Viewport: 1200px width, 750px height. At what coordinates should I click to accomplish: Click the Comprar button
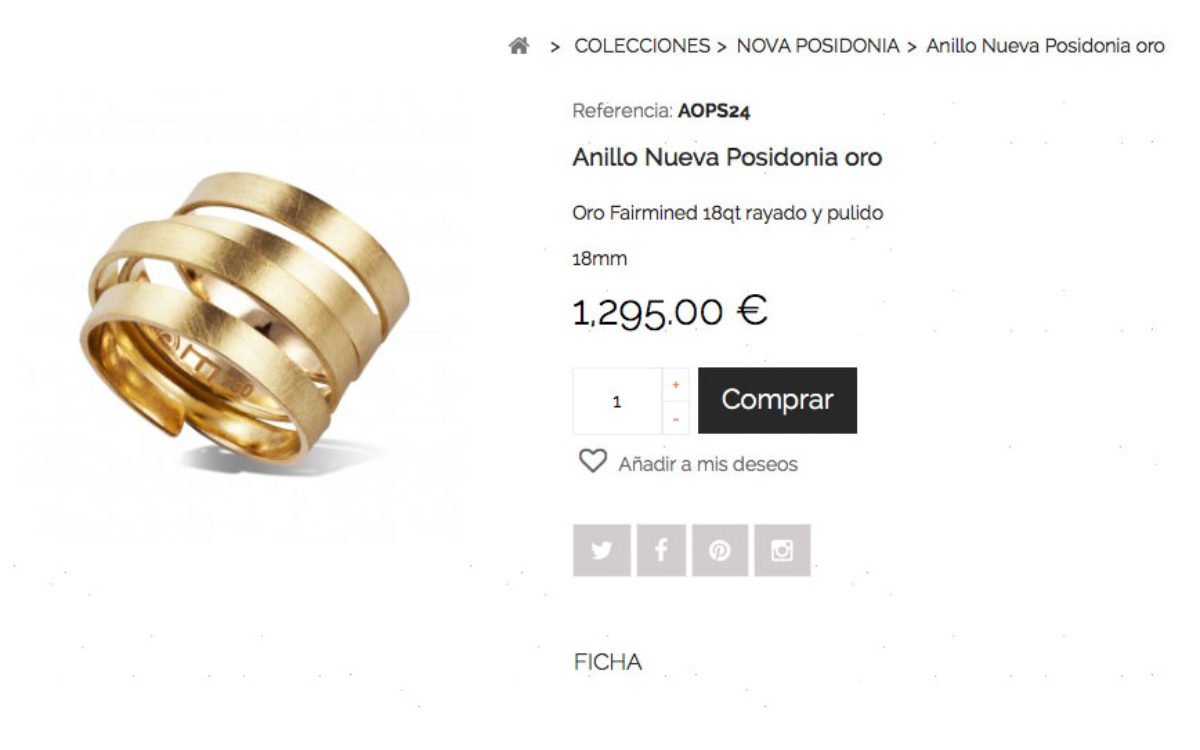(777, 400)
